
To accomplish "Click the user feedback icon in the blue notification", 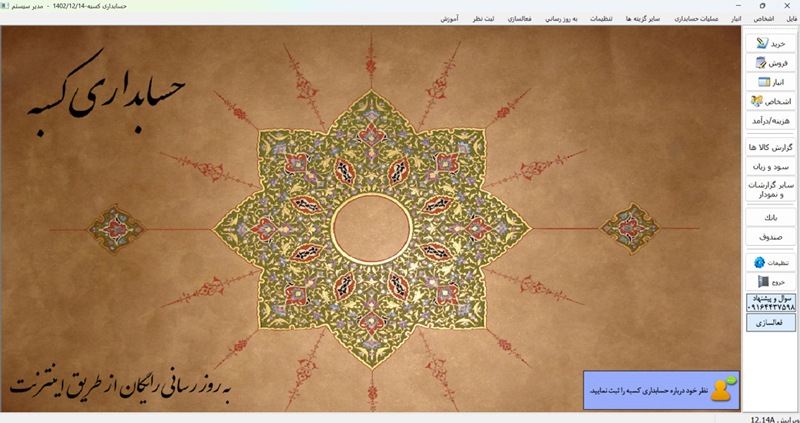I will tap(723, 390).
